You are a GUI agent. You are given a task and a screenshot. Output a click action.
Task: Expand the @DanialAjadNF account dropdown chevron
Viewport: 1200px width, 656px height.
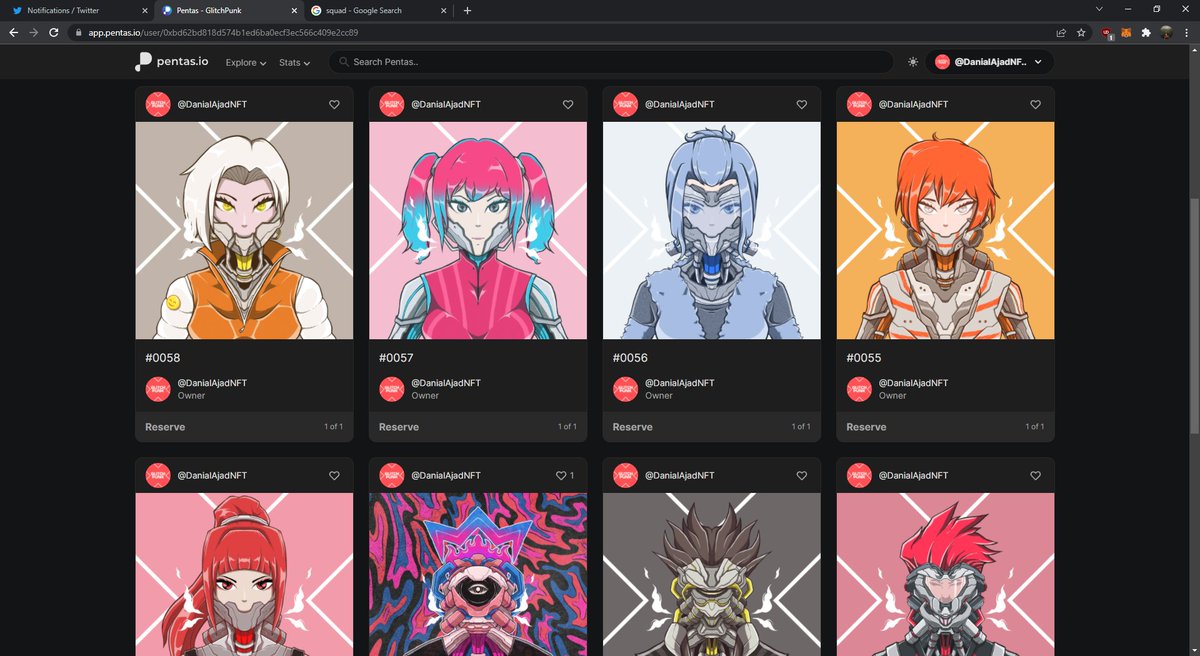[x=1037, y=61]
